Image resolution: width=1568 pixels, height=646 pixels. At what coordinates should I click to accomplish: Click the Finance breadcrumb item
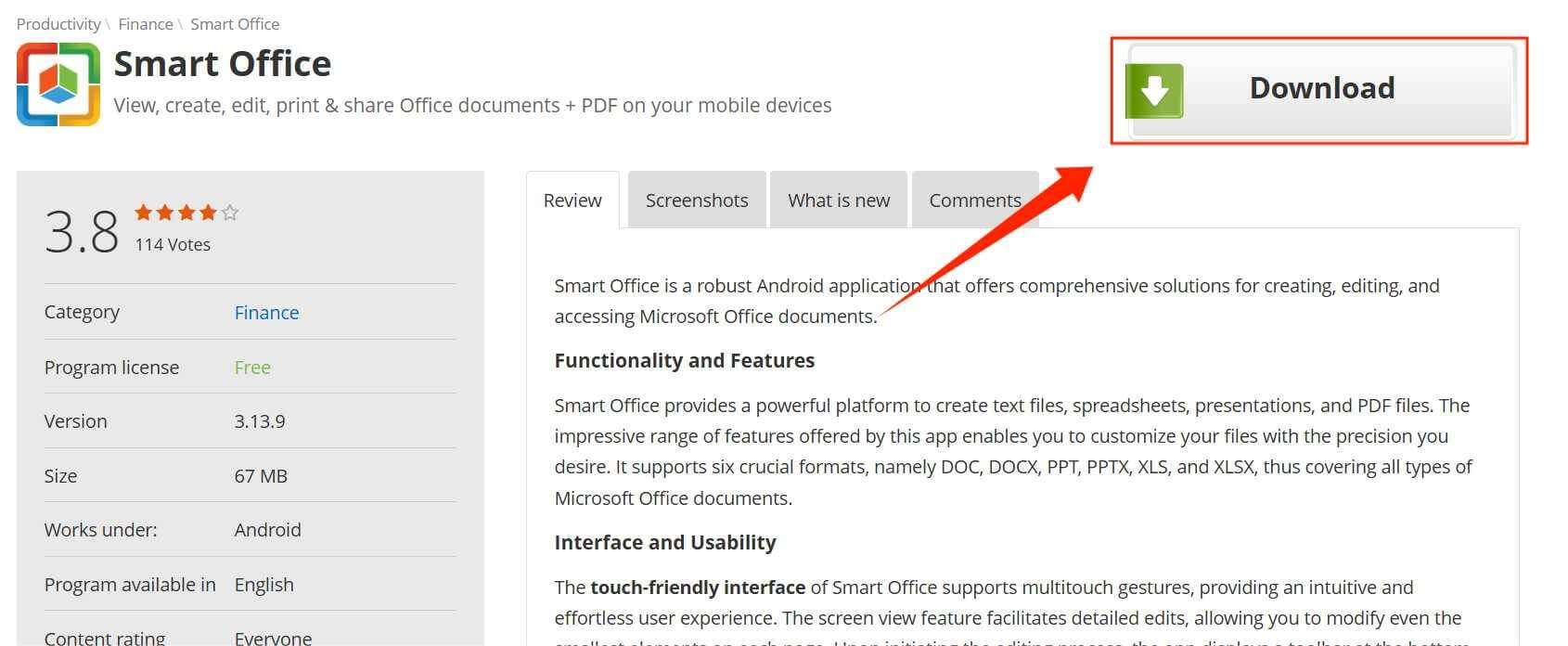click(x=145, y=23)
